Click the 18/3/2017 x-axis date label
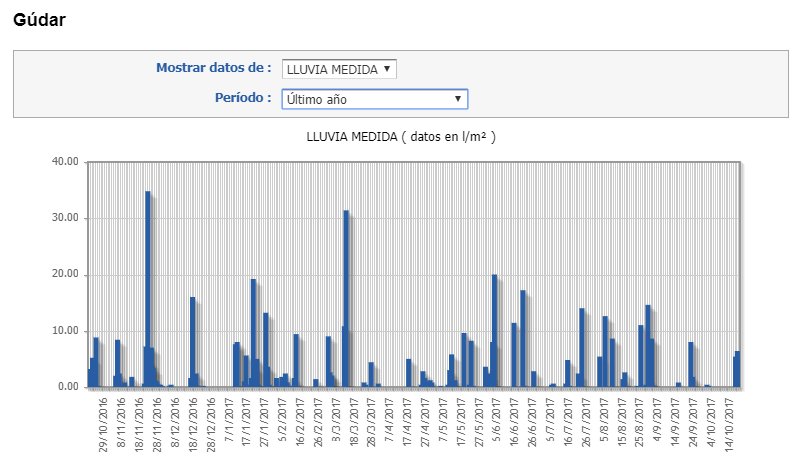The height and width of the screenshot is (475, 803). (354, 422)
